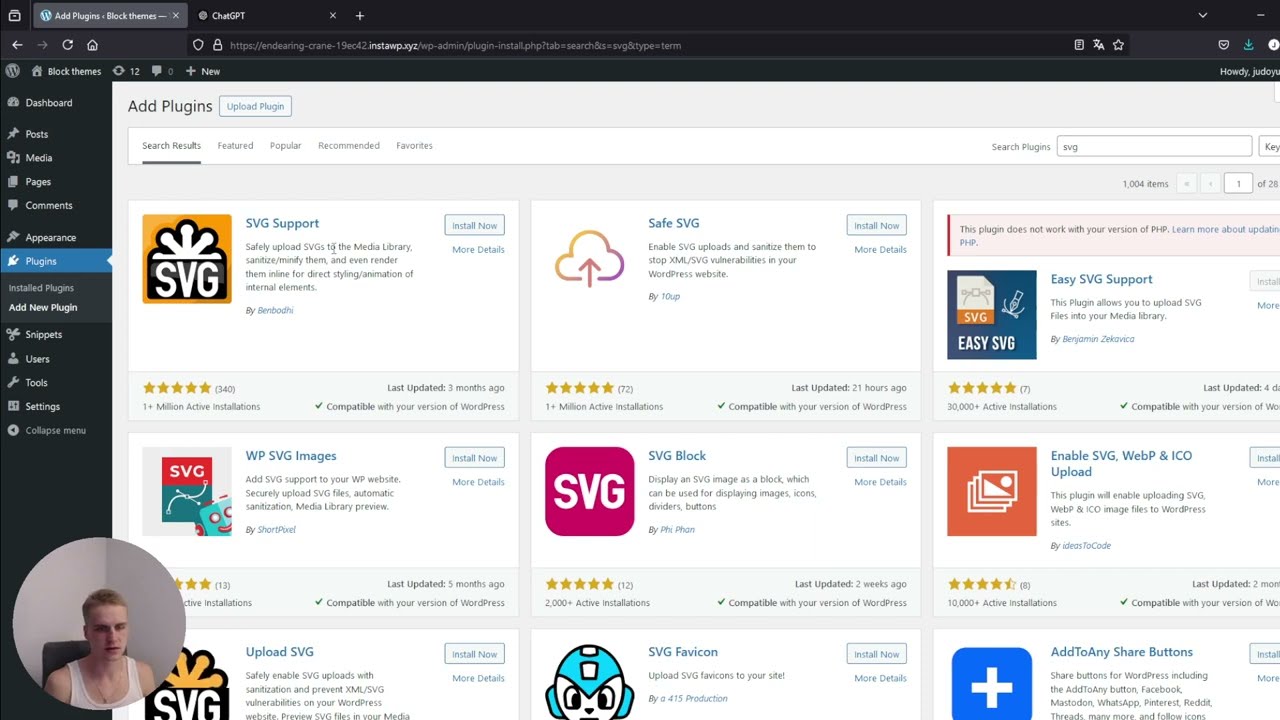Go to Installed Plugins submenu

tap(41, 288)
